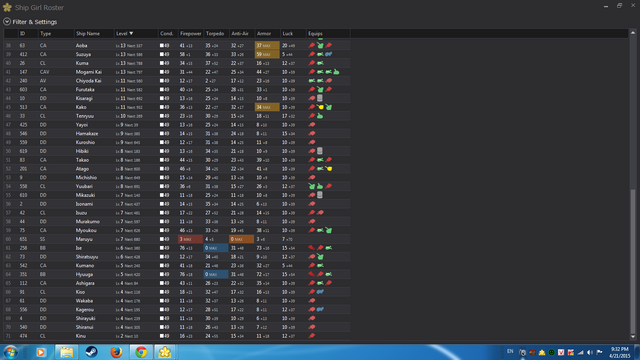The image size is (640, 360).
Task: Click the yellow equip icon in Kako's row
Action: pyautogui.click(x=320, y=107)
